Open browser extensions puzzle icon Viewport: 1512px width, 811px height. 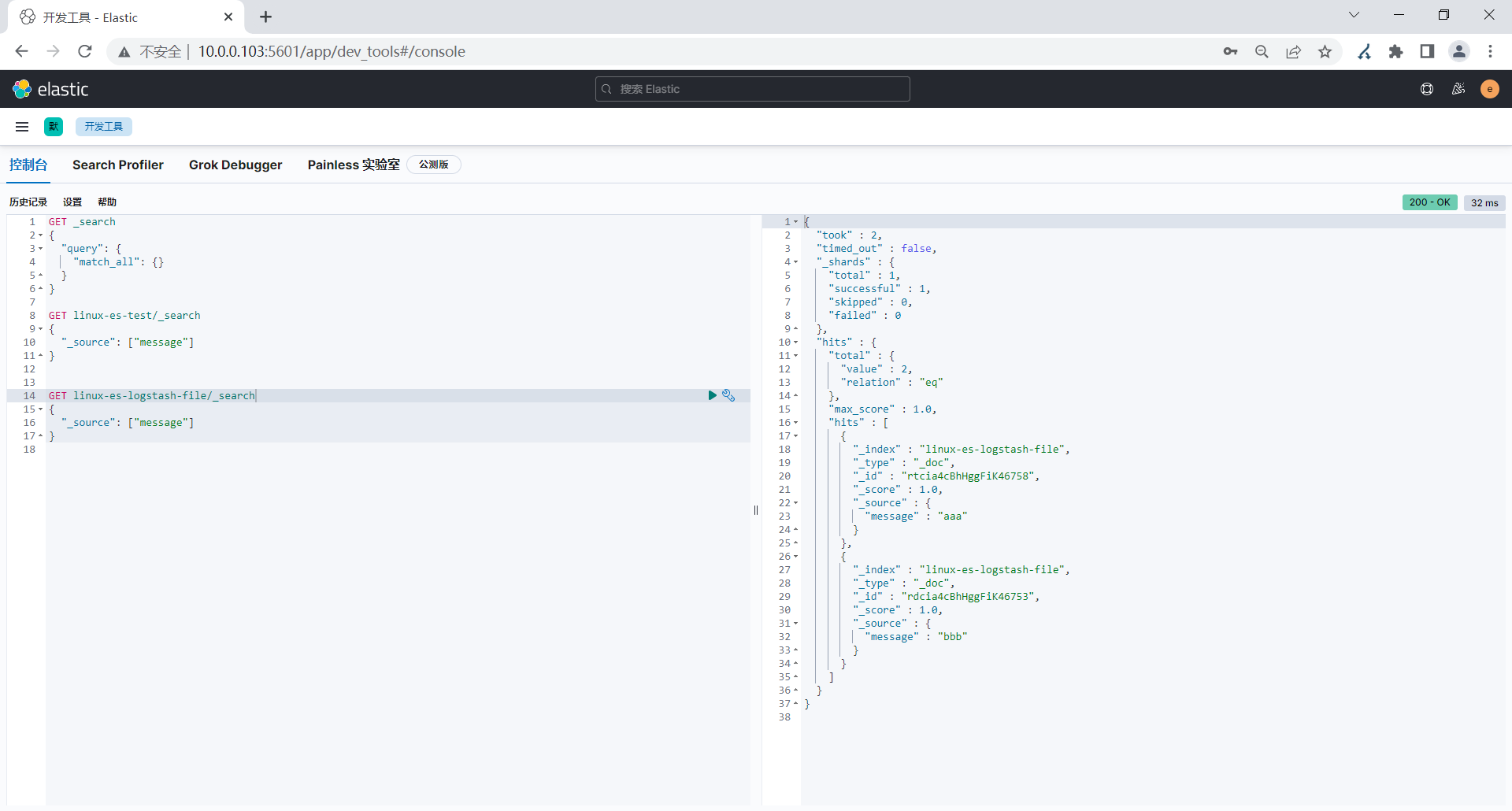(x=1395, y=51)
